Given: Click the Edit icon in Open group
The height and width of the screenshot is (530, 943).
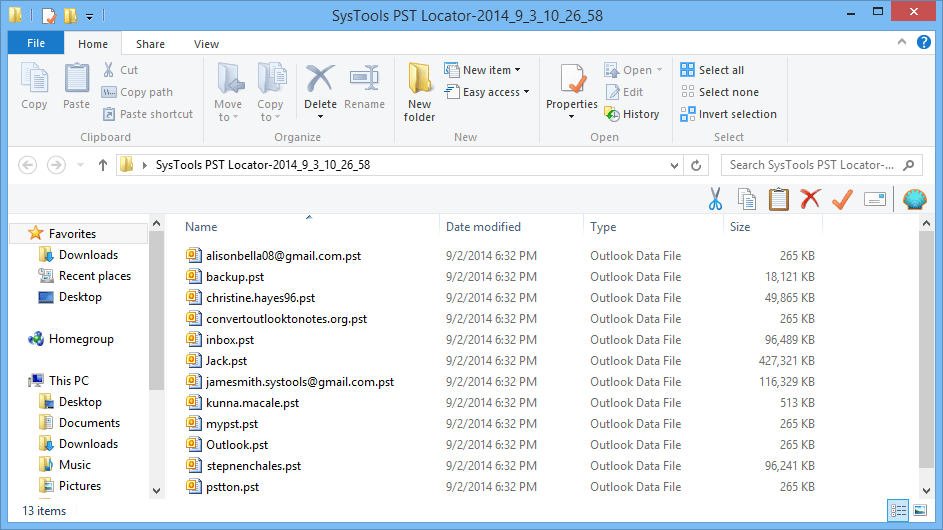Looking at the screenshot, I should coord(612,92).
